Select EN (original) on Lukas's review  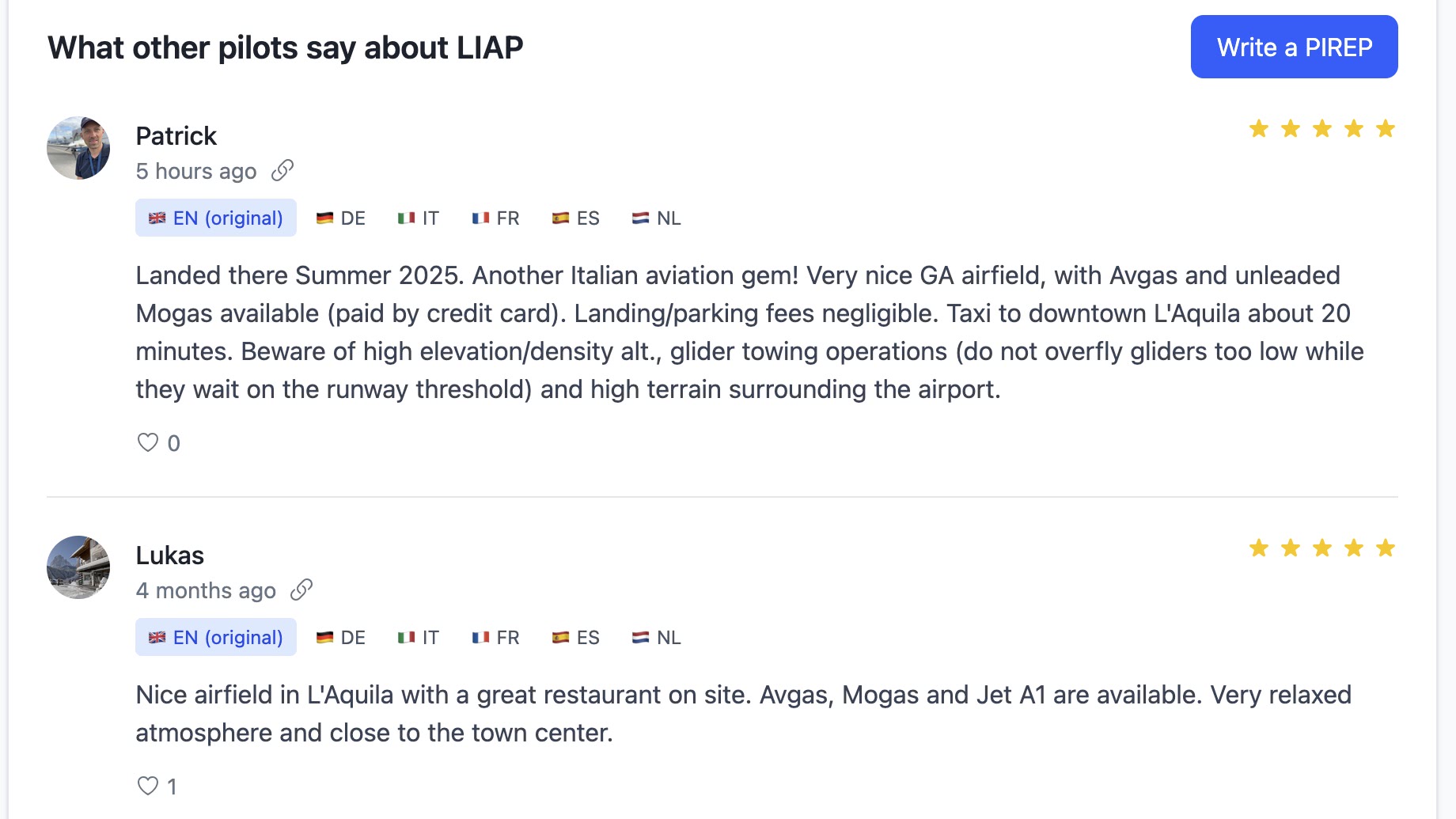[x=215, y=636]
